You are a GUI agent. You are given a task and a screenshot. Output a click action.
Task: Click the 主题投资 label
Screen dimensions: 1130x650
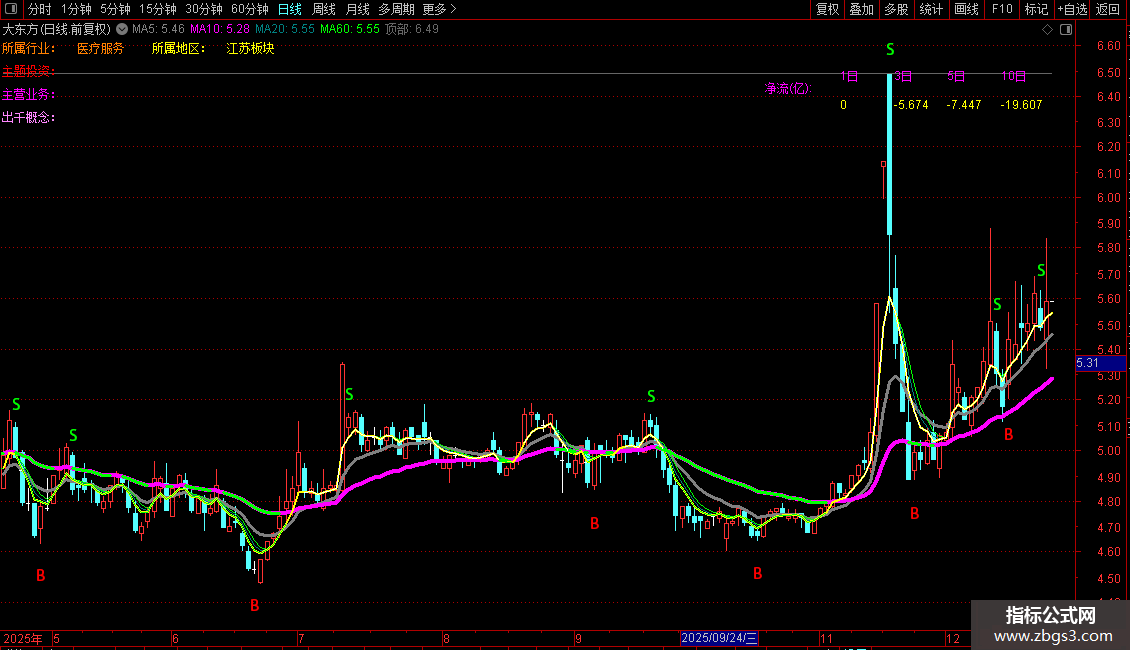pos(28,71)
